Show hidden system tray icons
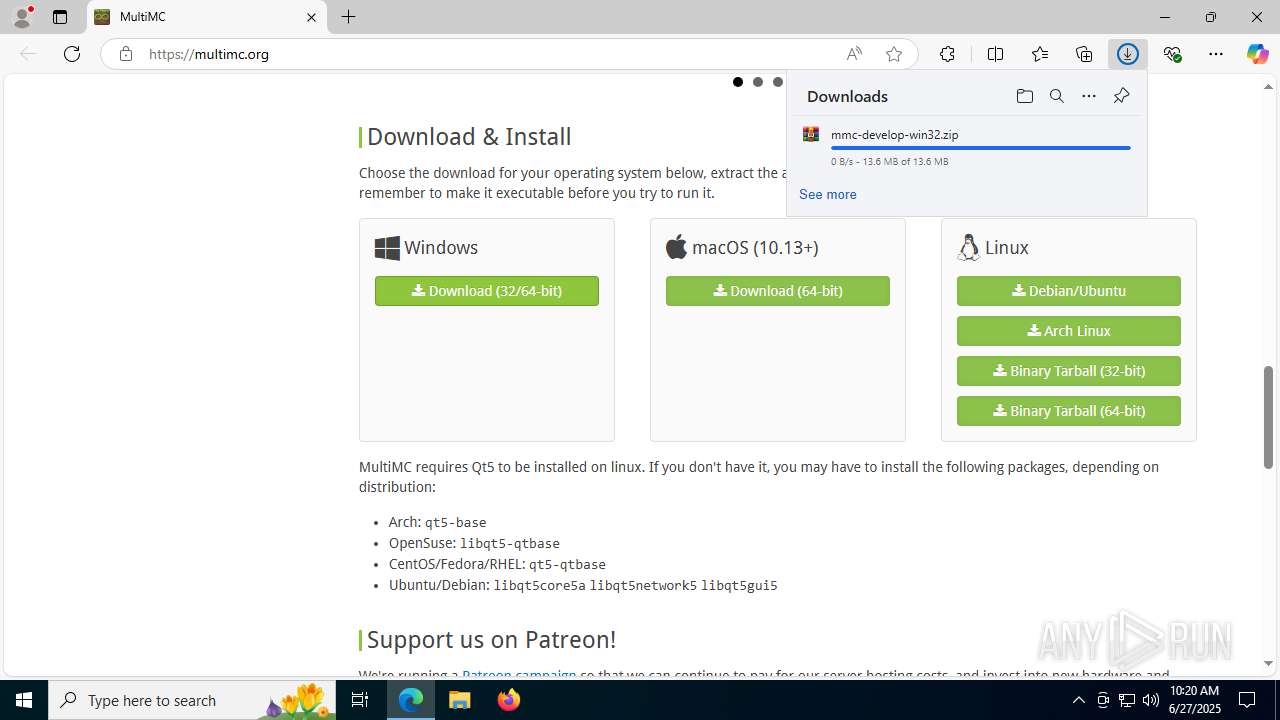This screenshot has width=1280, height=720. click(x=1078, y=700)
